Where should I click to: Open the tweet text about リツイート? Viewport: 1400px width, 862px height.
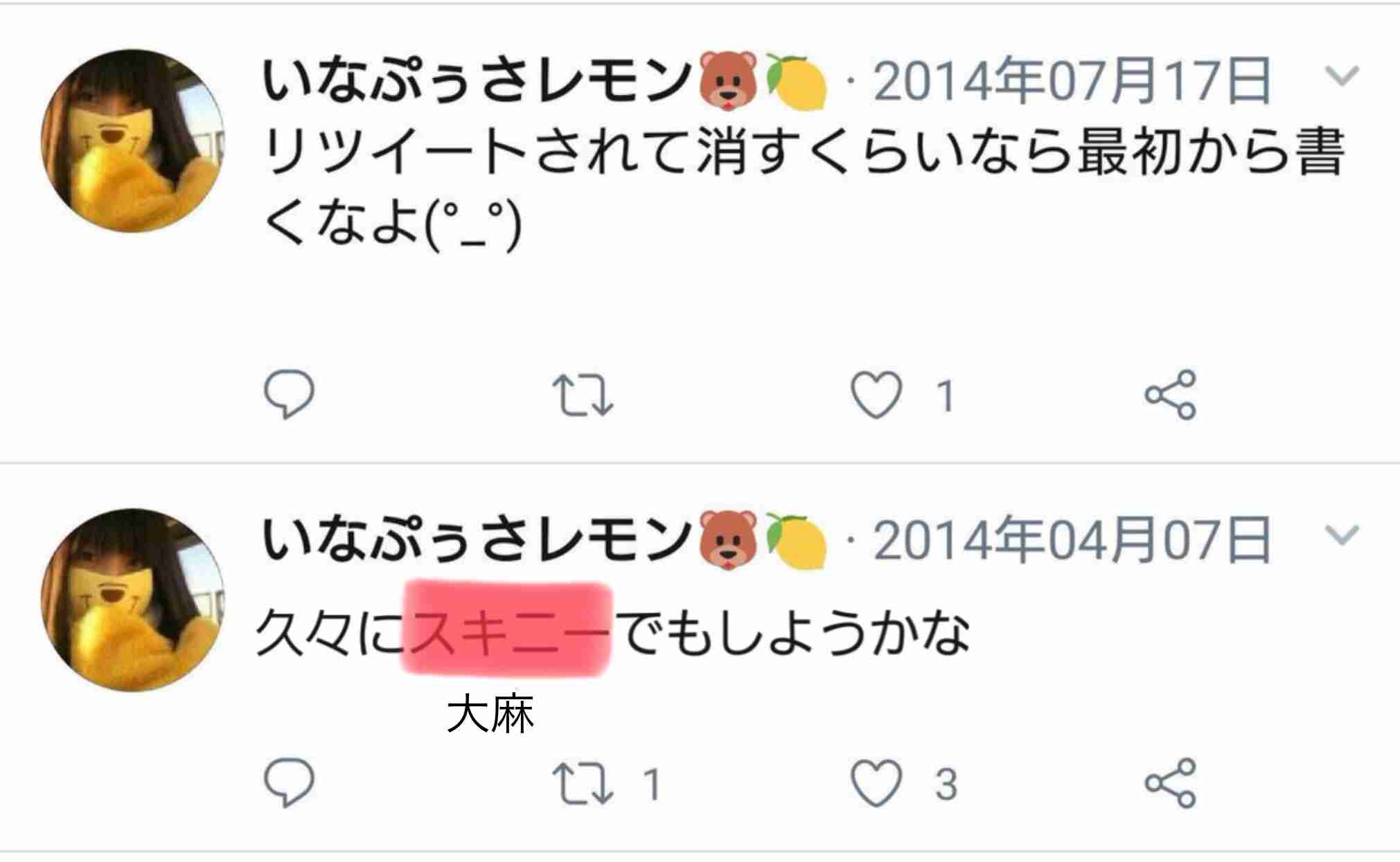pyautogui.click(x=804, y=188)
